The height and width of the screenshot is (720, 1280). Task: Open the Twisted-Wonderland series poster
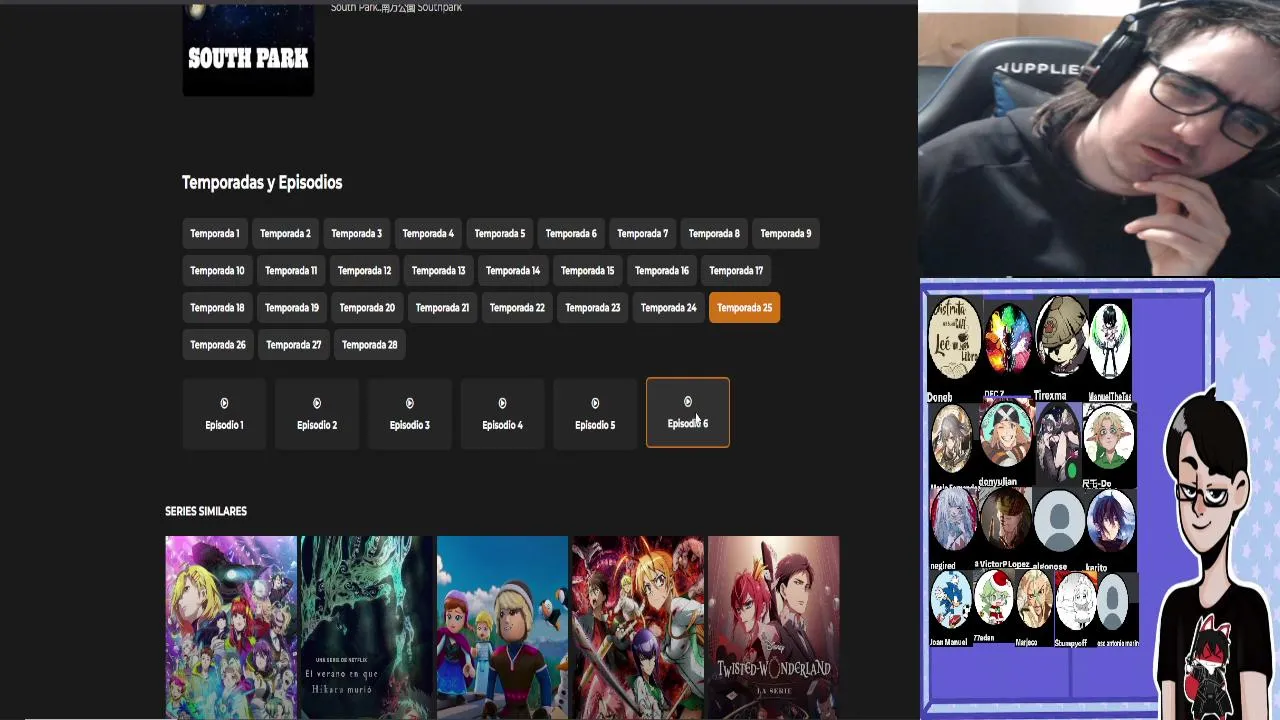[773, 628]
